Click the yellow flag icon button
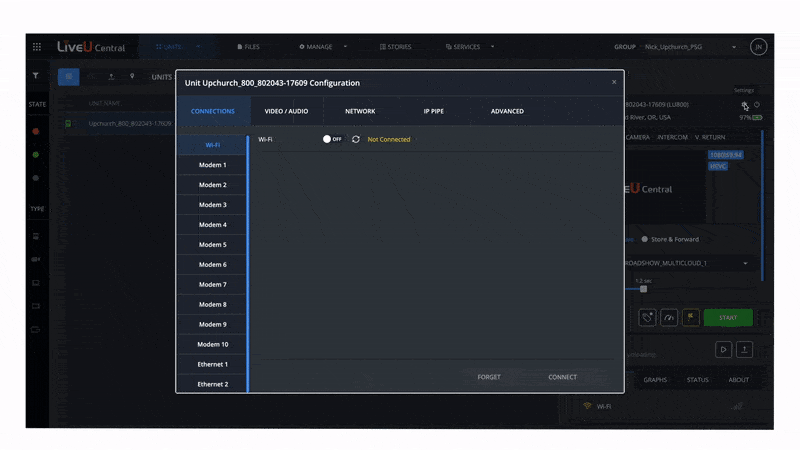 click(690, 317)
